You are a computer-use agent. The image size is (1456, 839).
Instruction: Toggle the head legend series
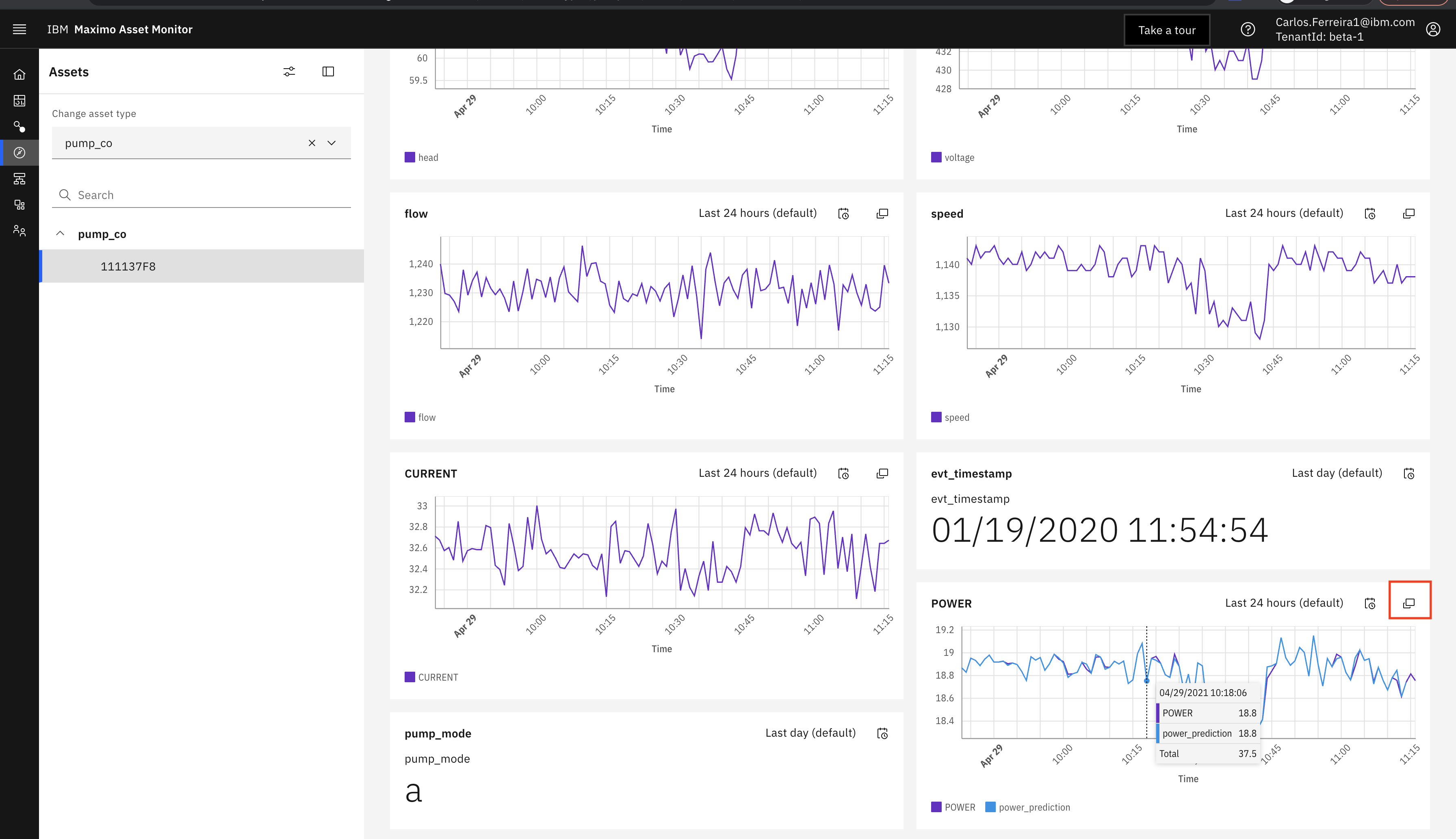click(x=421, y=157)
